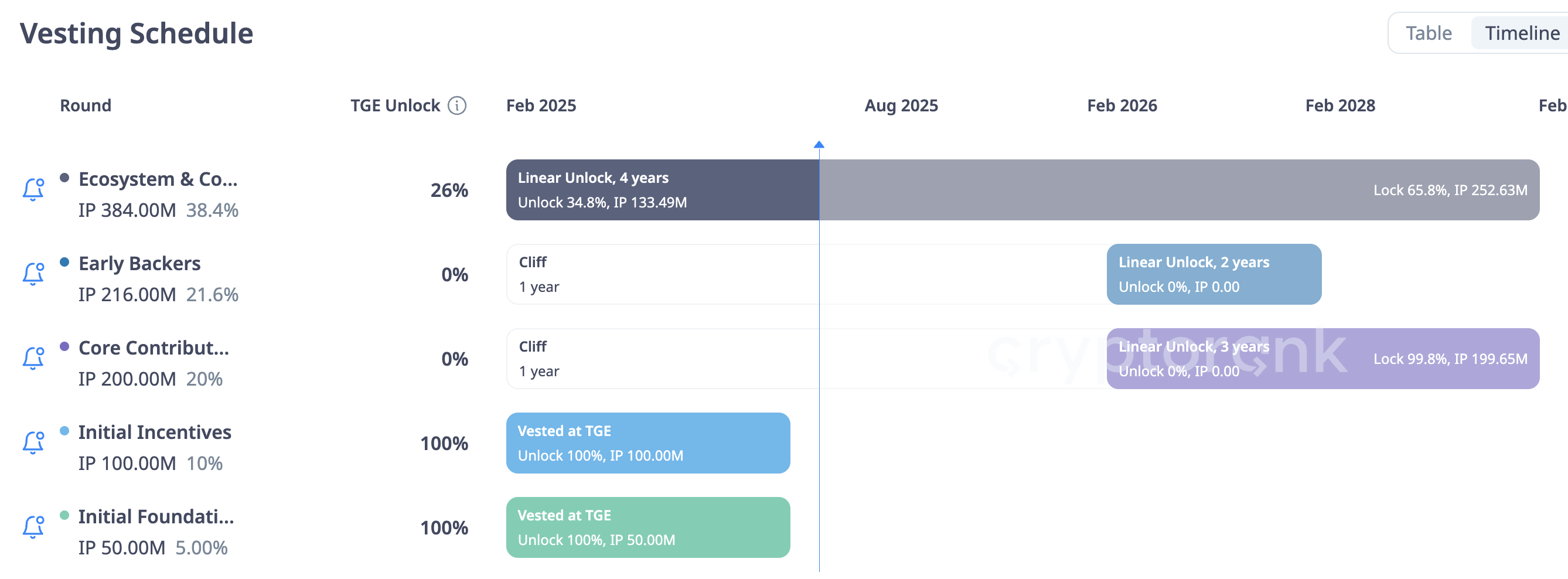
Task: Select the green Vested at TGE 50.00M bar
Action: click(647, 528)
